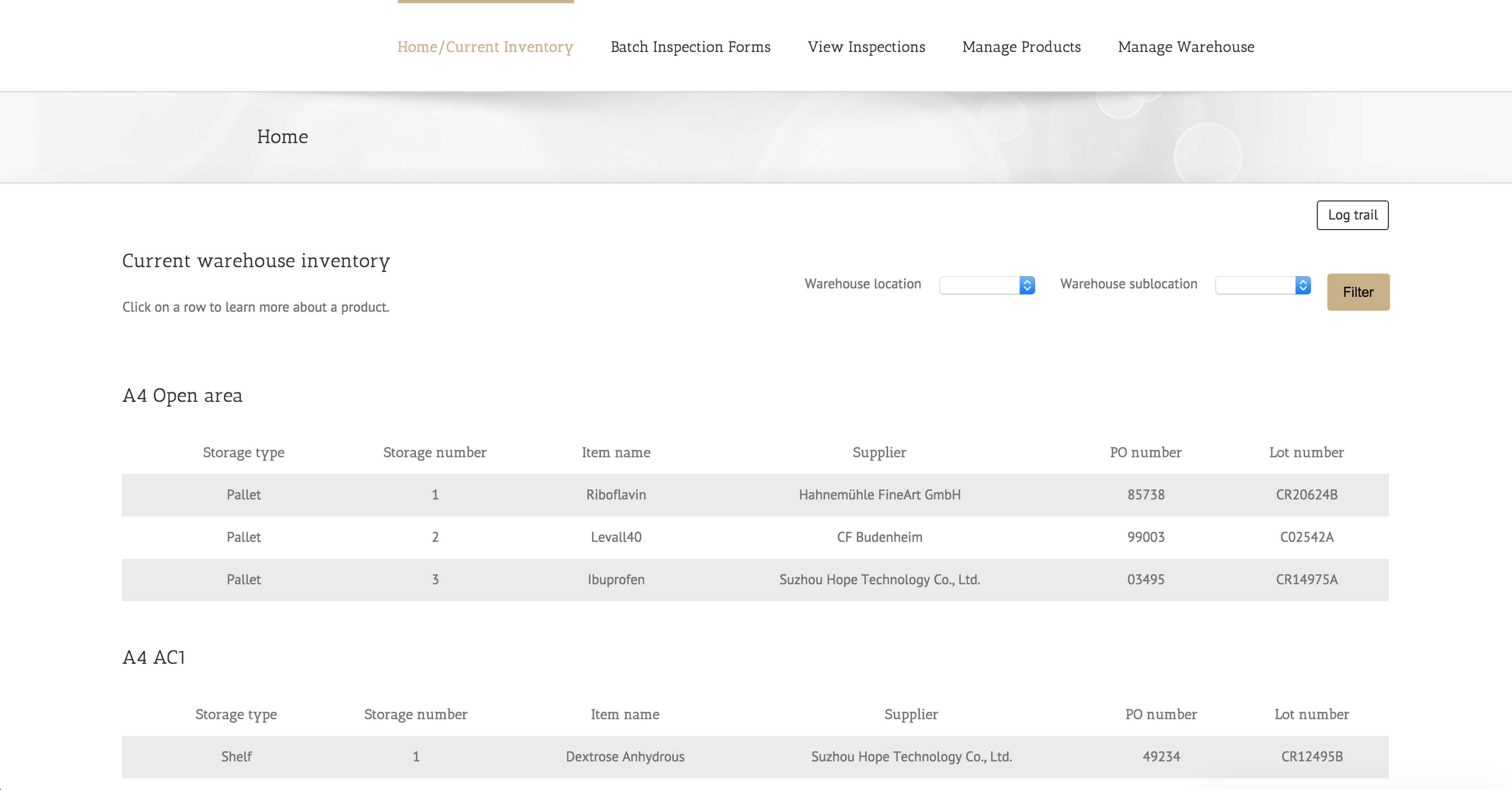
Task: Click Storage number header in A4 AC1 table
Action: pos(415,714)
